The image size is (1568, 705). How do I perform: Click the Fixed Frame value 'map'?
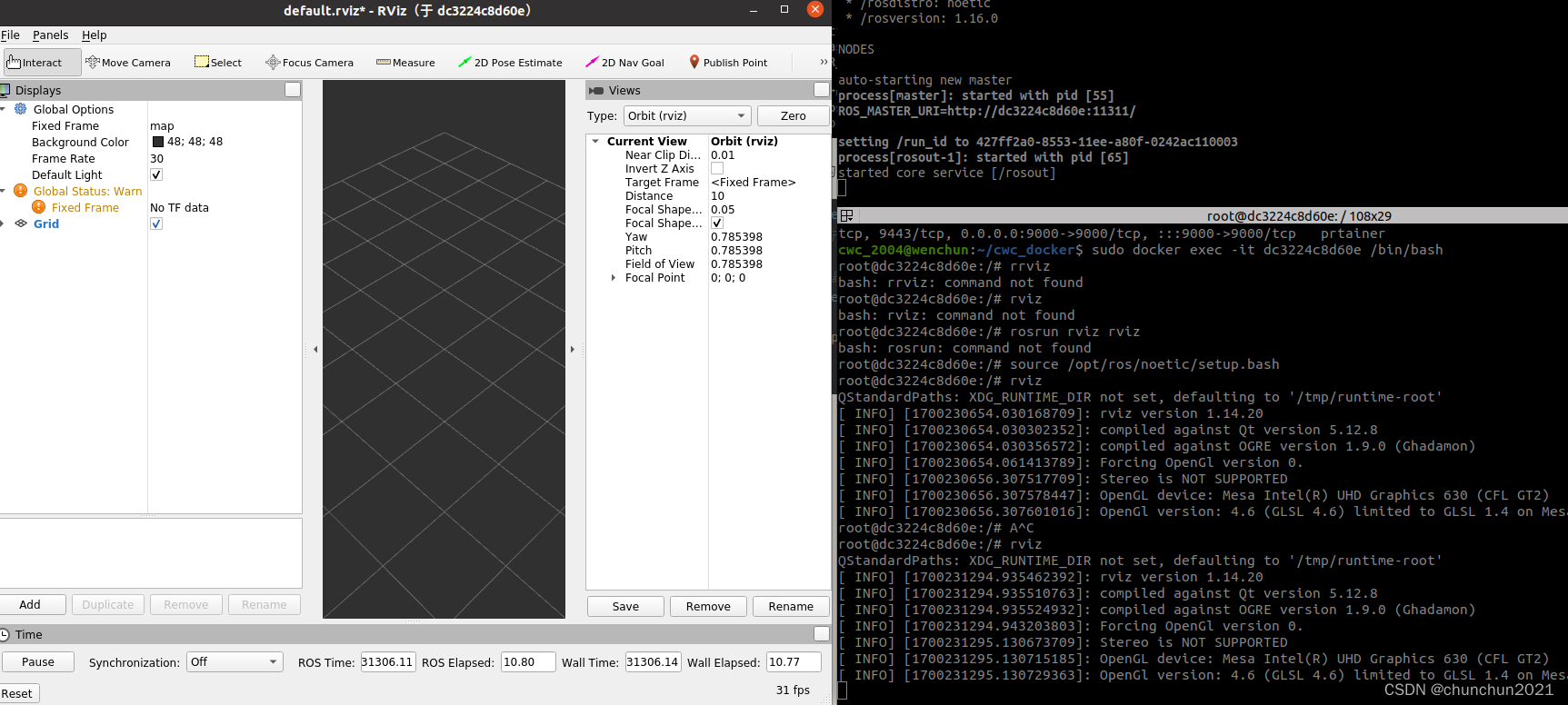(x=162, y=126)
